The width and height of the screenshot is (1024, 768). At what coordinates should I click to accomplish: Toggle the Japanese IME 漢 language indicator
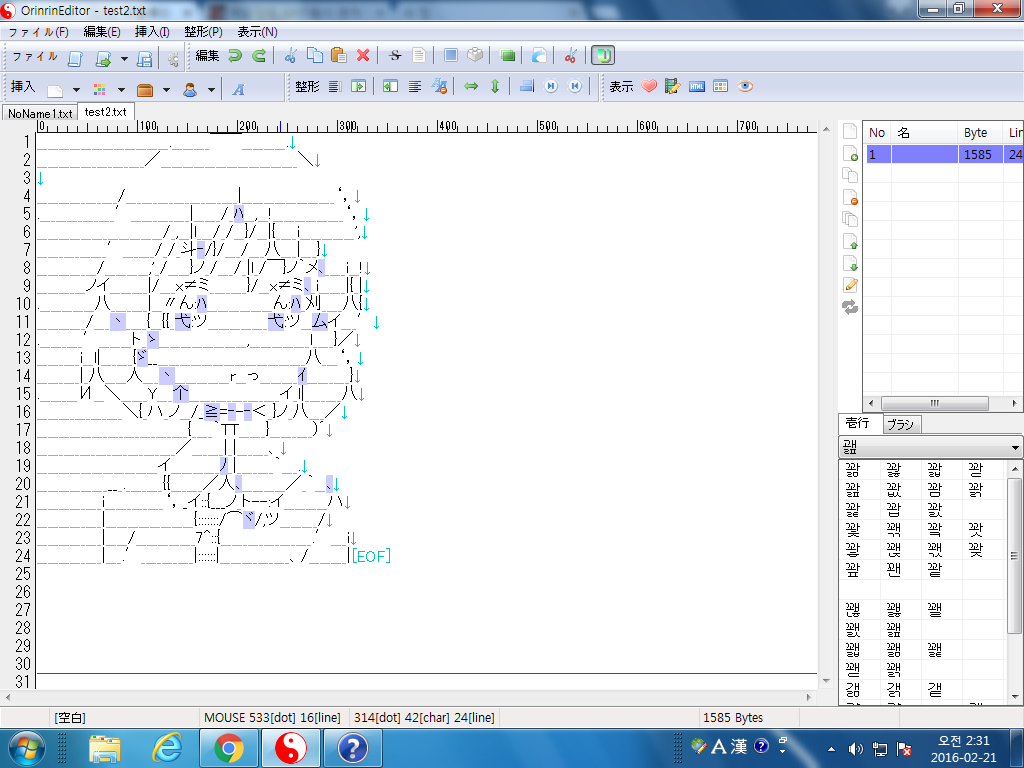pos(739,746)
